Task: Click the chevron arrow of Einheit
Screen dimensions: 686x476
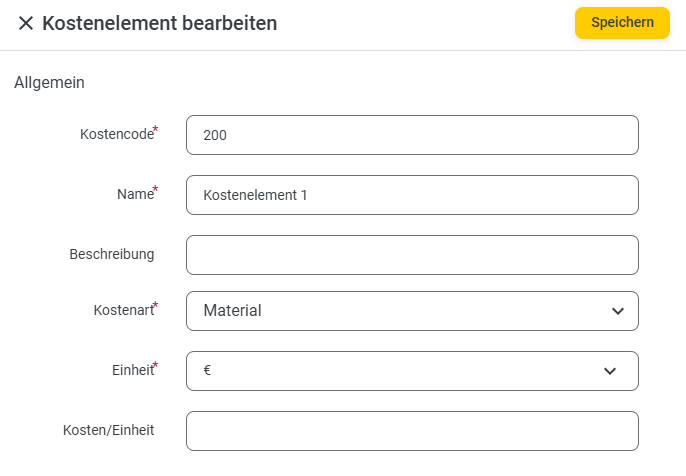Action: 611,371
